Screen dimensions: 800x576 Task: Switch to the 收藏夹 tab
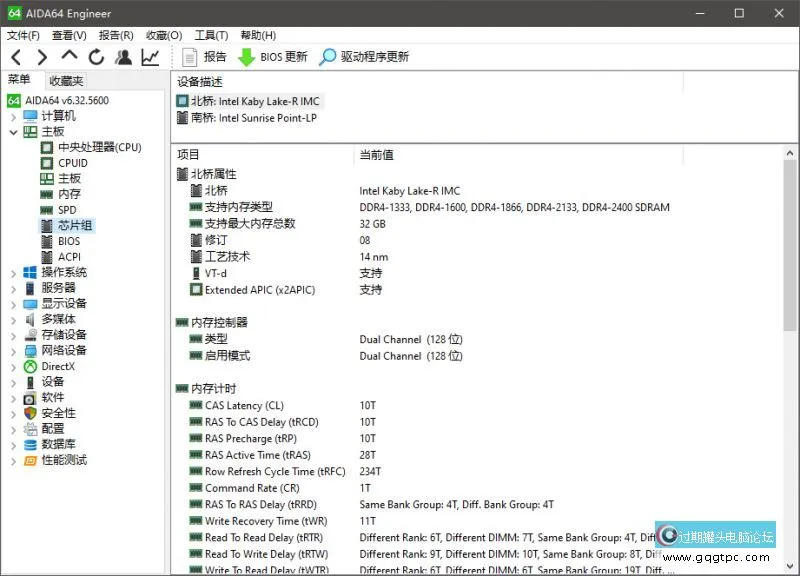tap(66, 81)
